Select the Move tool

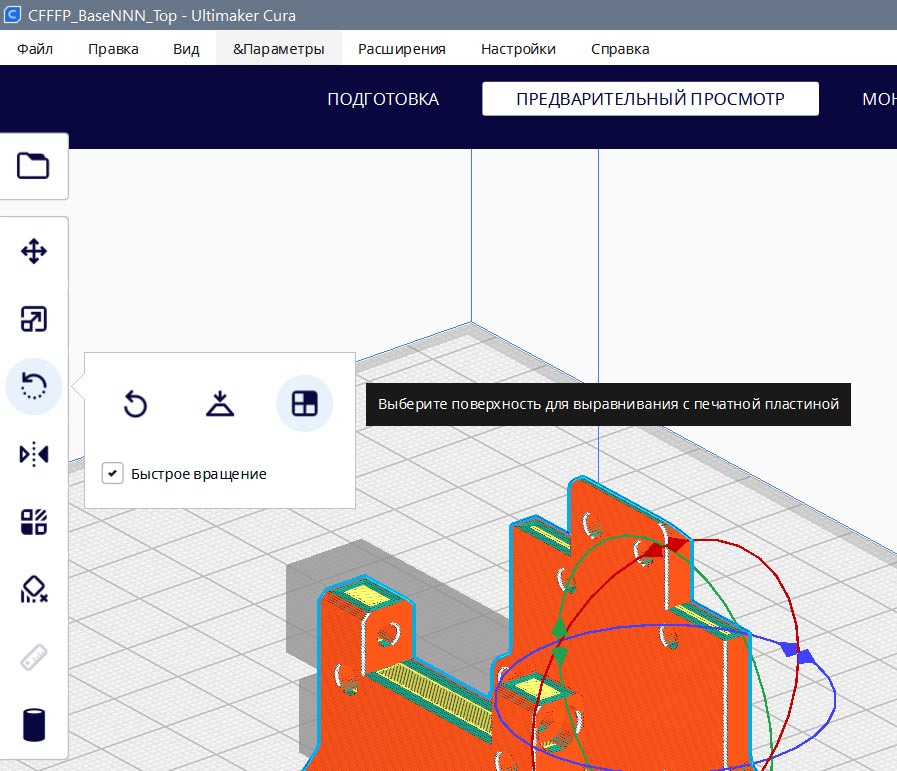34,251
